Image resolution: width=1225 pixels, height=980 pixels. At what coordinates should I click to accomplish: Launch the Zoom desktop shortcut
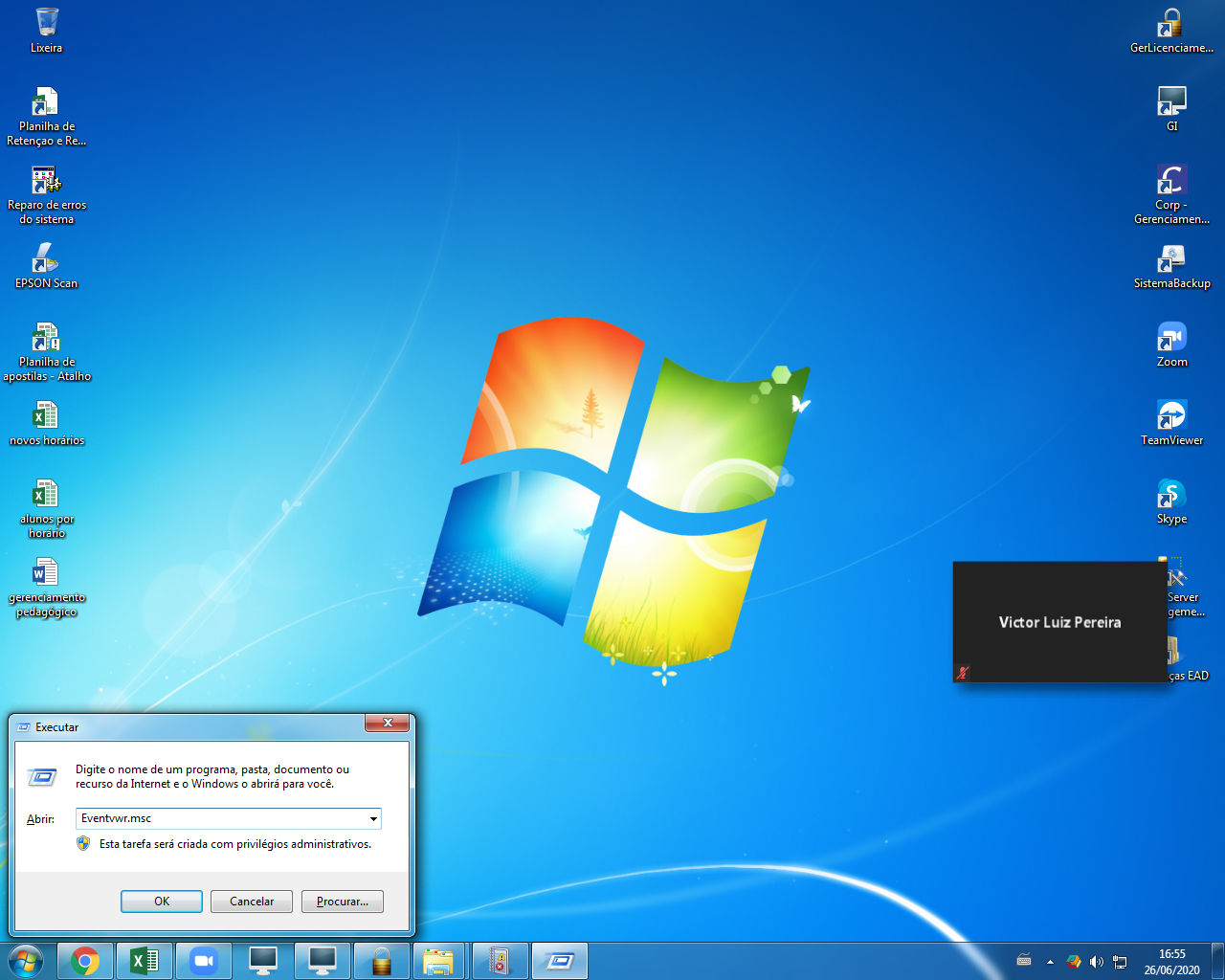click(x=1171, y=345)
